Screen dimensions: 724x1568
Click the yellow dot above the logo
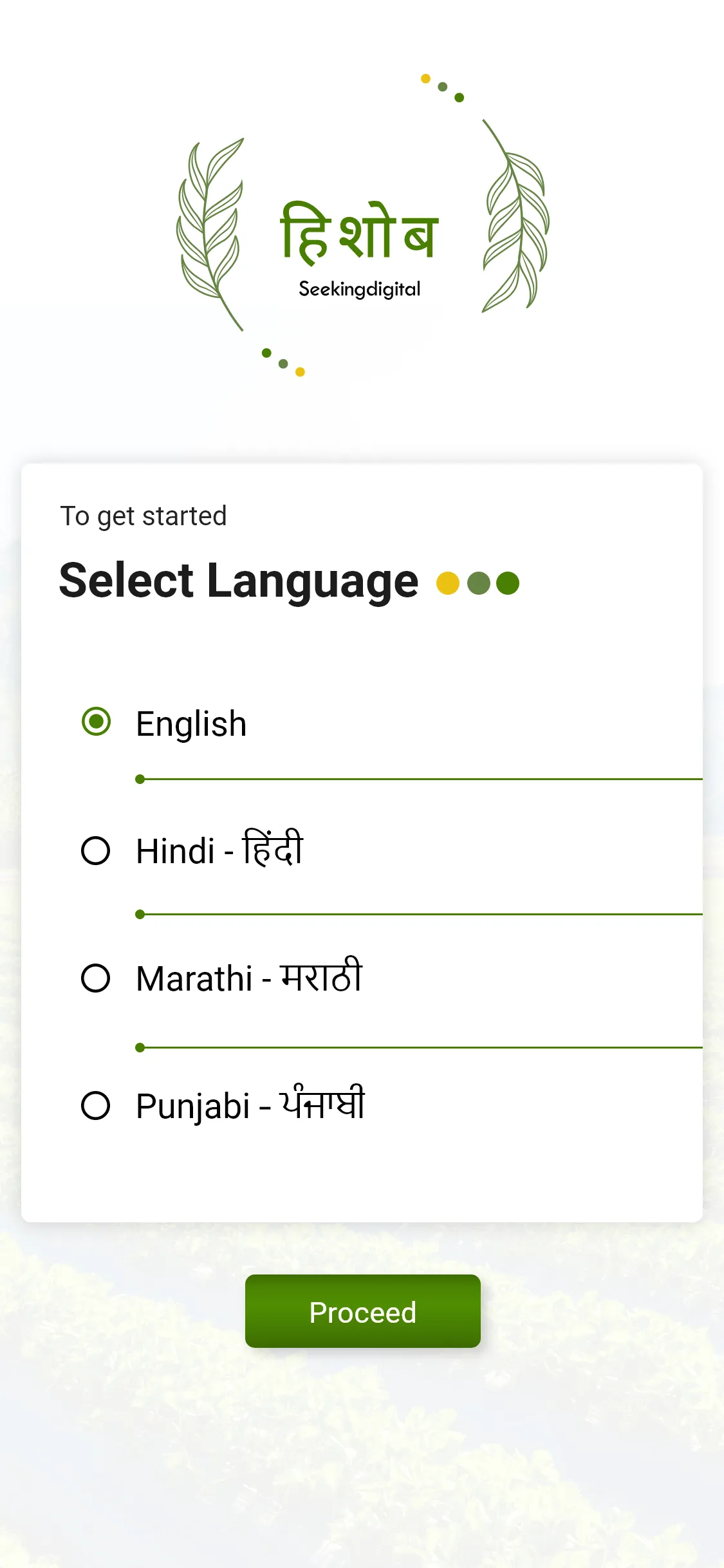tap(425, 78)
